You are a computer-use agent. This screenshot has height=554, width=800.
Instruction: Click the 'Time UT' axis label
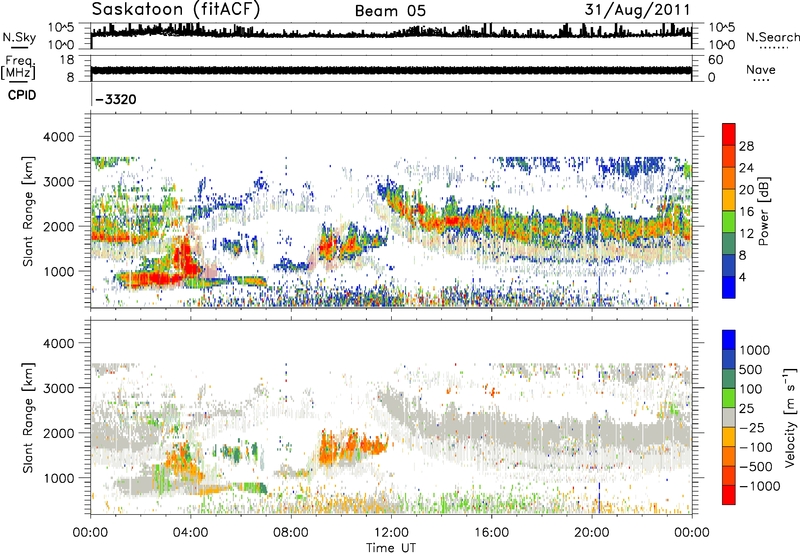pyautogui.click(x=391, y=548)
